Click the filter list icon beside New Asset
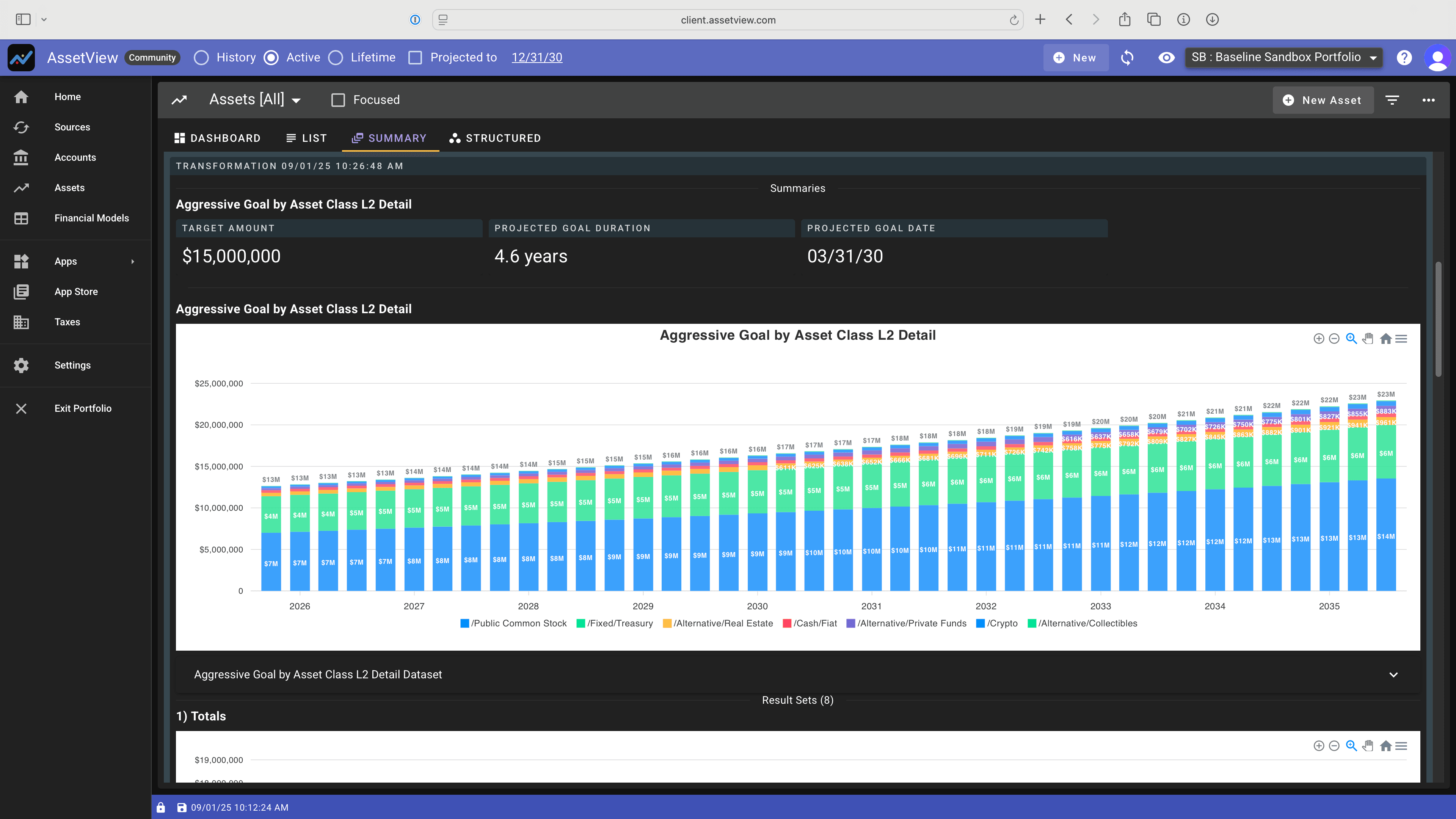The width and height of the screenshot is (1456, 819). [x=1392, y=100]
